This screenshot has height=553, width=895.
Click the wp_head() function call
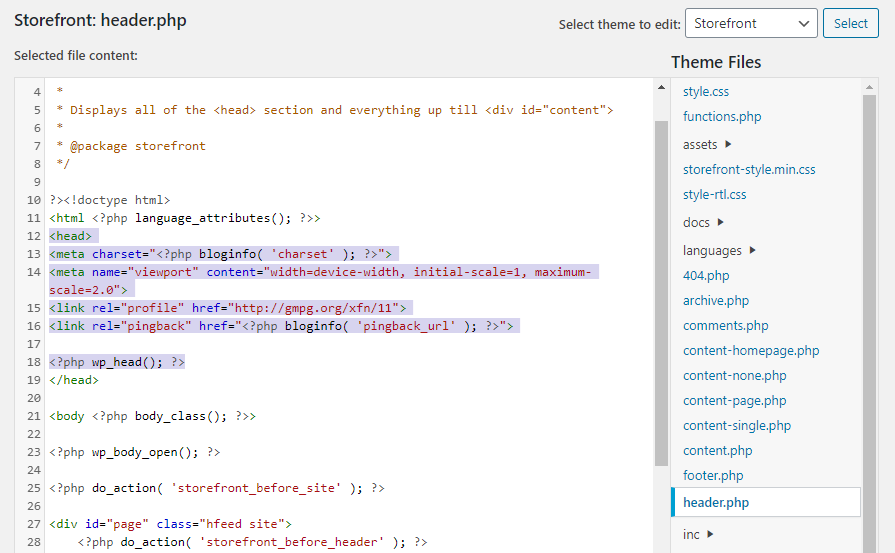pos(127,362)
